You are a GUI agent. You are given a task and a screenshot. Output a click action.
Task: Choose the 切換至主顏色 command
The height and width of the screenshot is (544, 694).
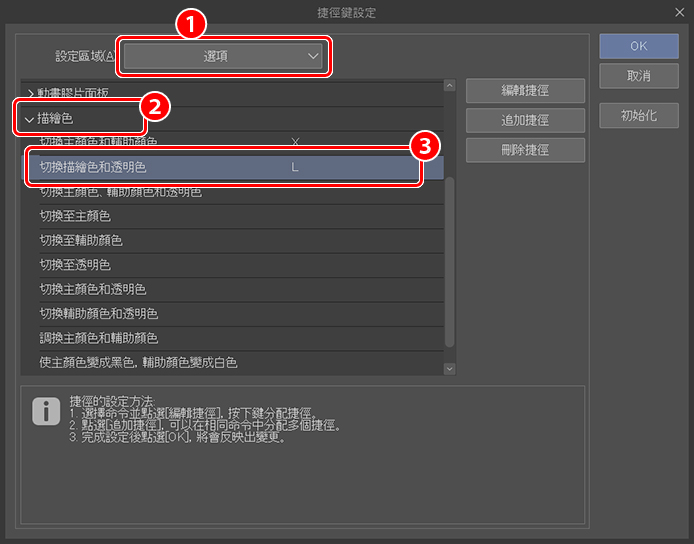click(220, 216)
